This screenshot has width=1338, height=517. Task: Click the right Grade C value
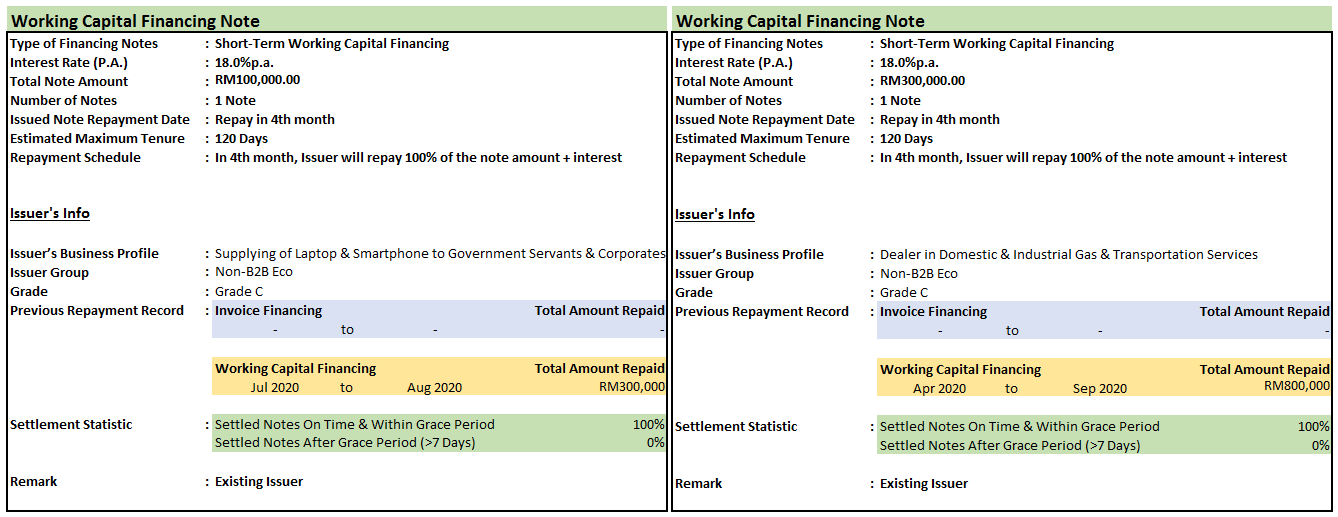pos(904,293)
